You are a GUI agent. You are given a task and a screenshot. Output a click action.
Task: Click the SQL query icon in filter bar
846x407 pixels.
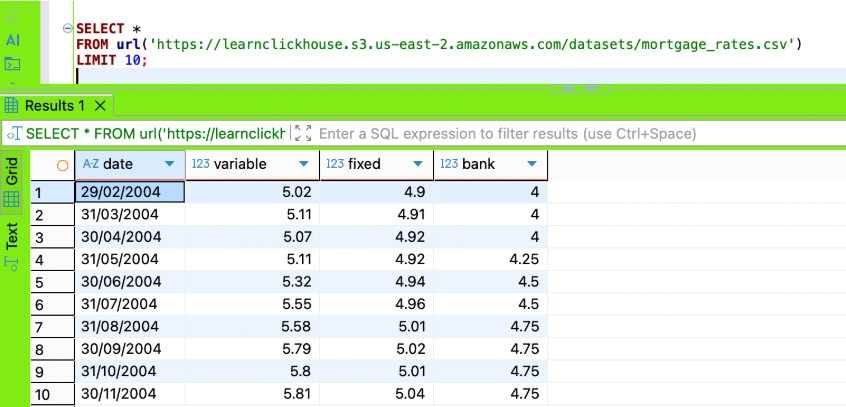(15, 133)
